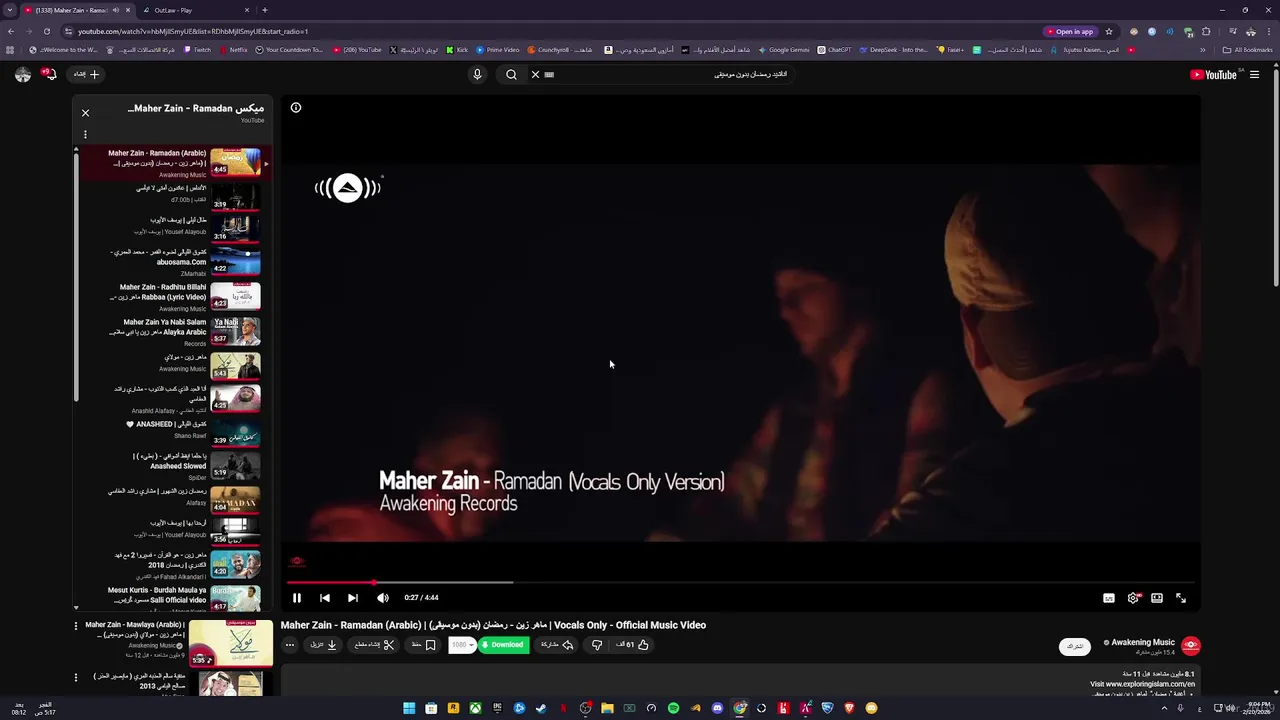Start voice search with microphone
Image resolution: width=1280 pixels, height=720 pixels.
tap(477, 74)
